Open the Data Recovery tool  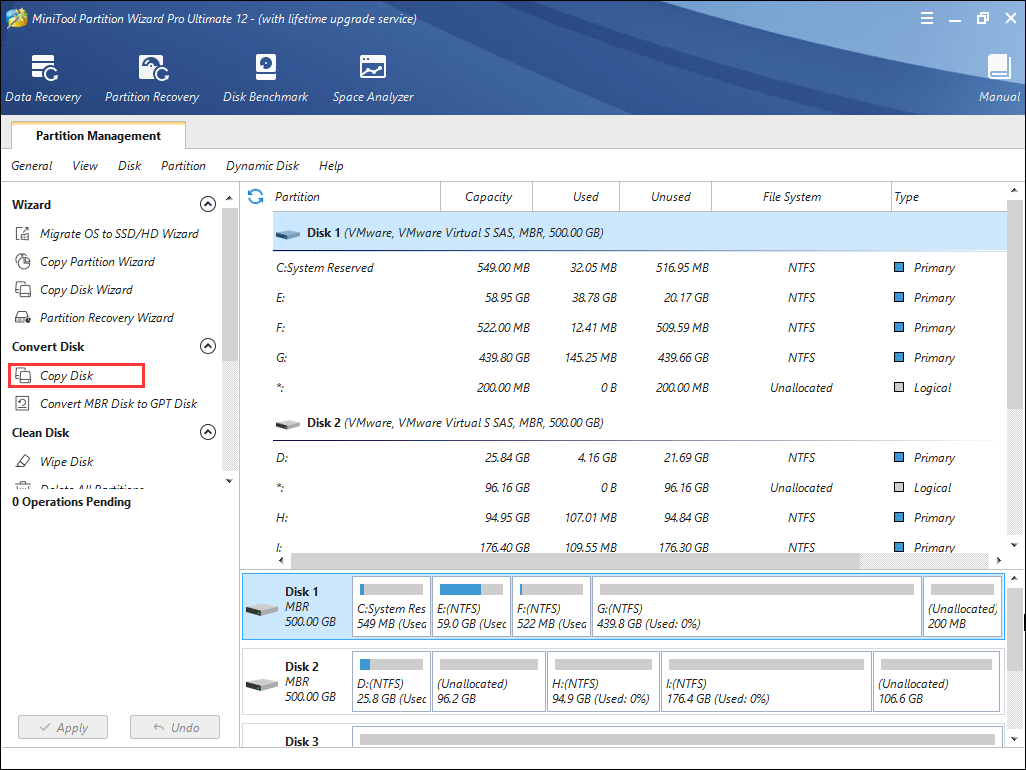[43, 79]
